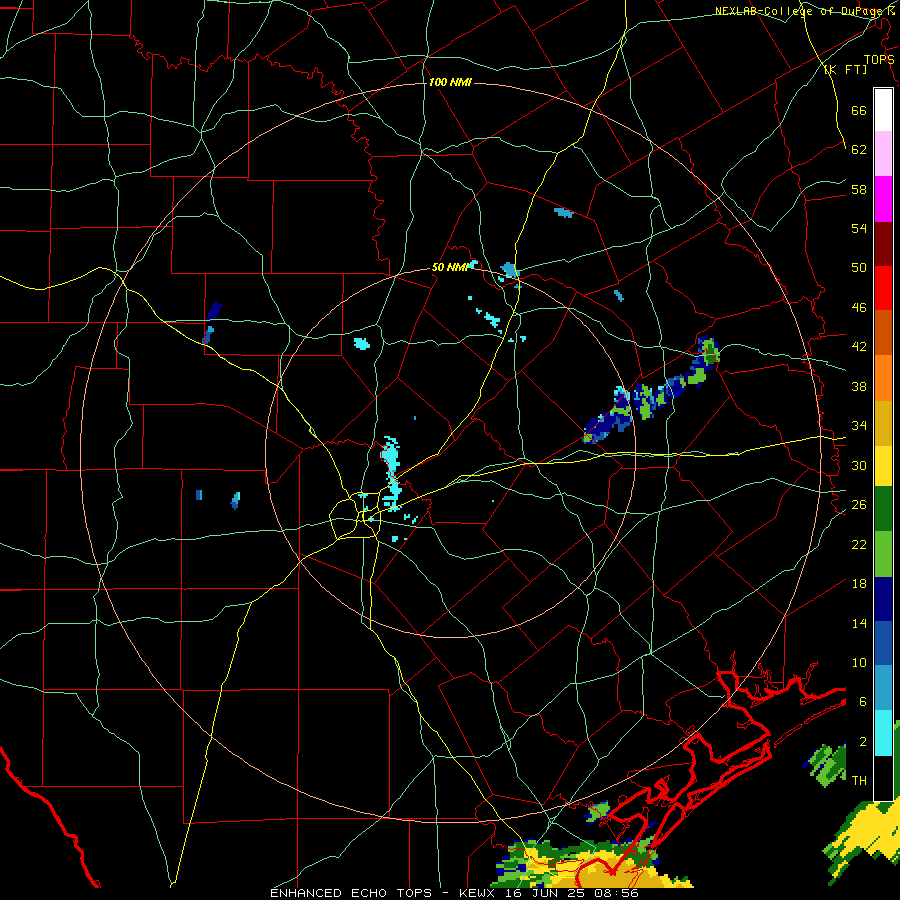The width and height of the screenshot is (900, 900).
Task: Select the light green legend swatch
Action: 883,554
